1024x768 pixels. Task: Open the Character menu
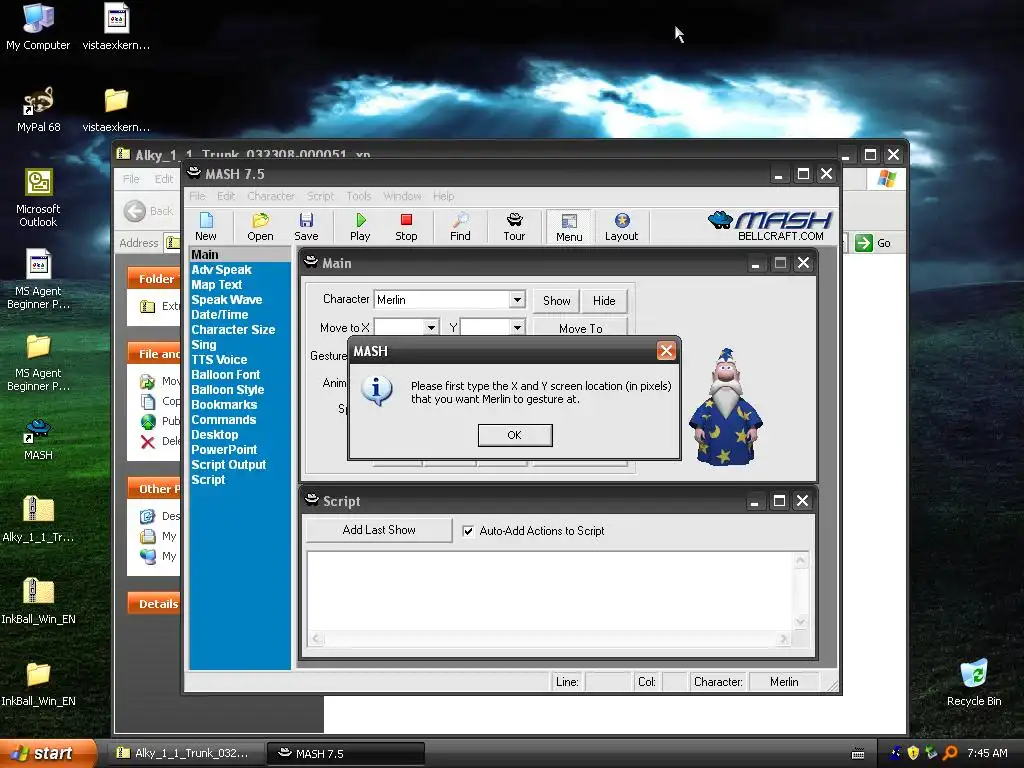coord(270,196)
